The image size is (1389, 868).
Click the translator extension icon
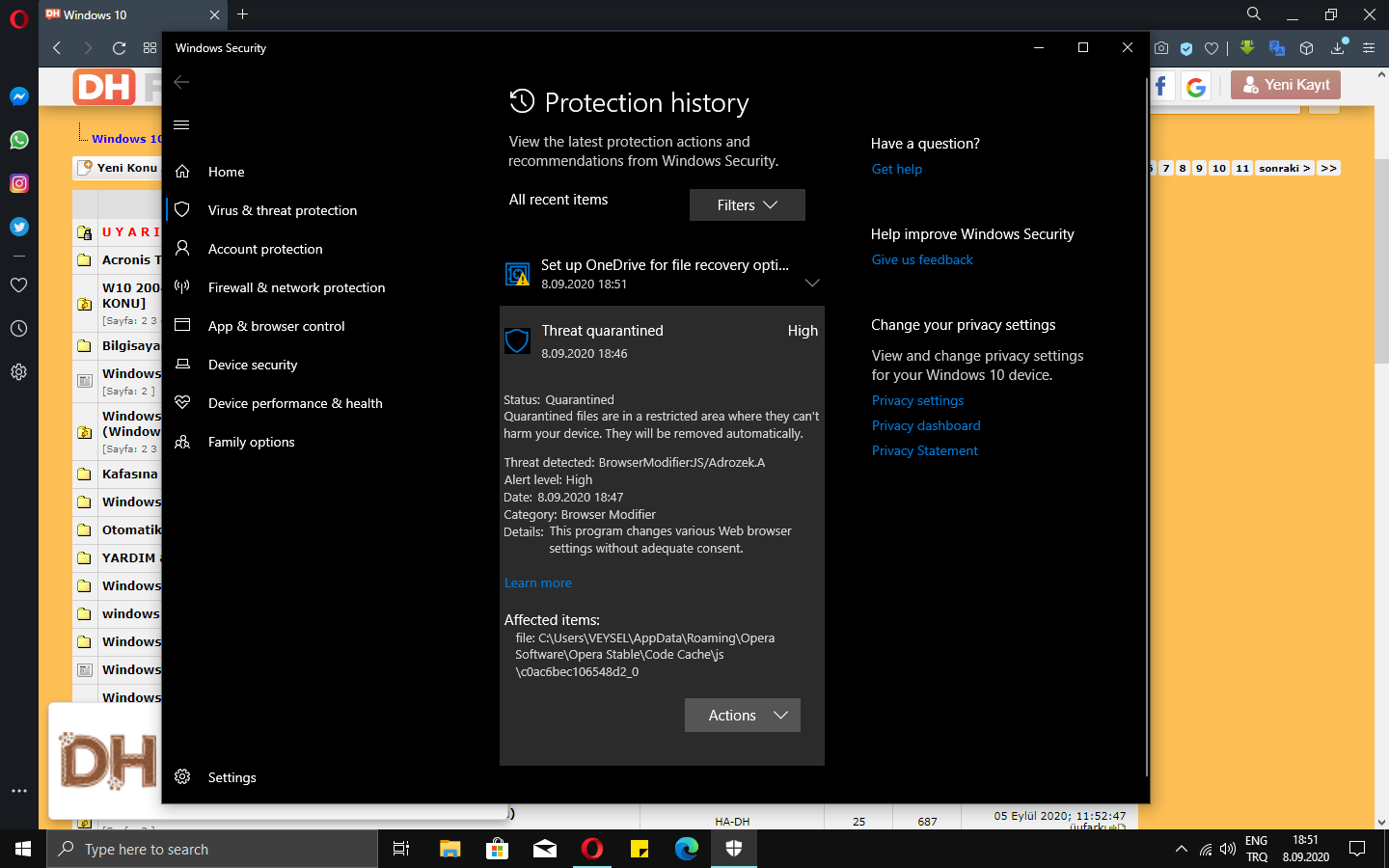[x=1277, y=48]
